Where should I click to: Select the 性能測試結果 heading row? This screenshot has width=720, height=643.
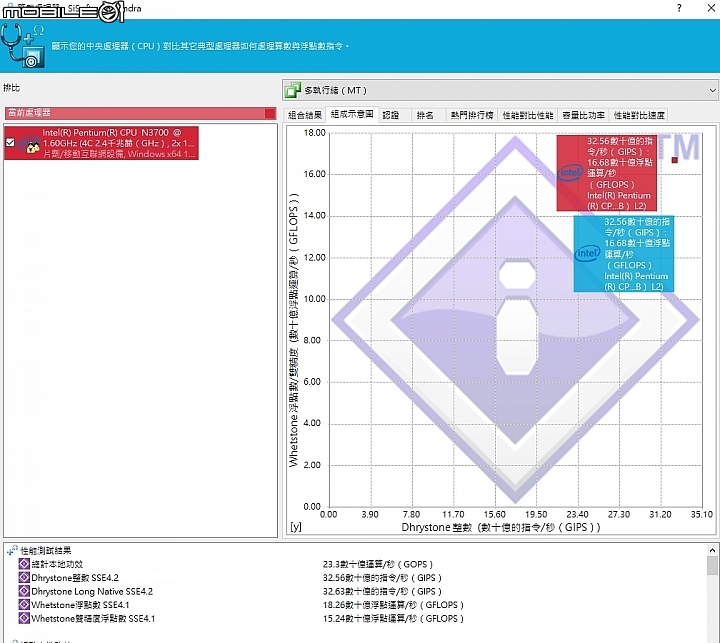pyautogui.click(x=45, y=550)
